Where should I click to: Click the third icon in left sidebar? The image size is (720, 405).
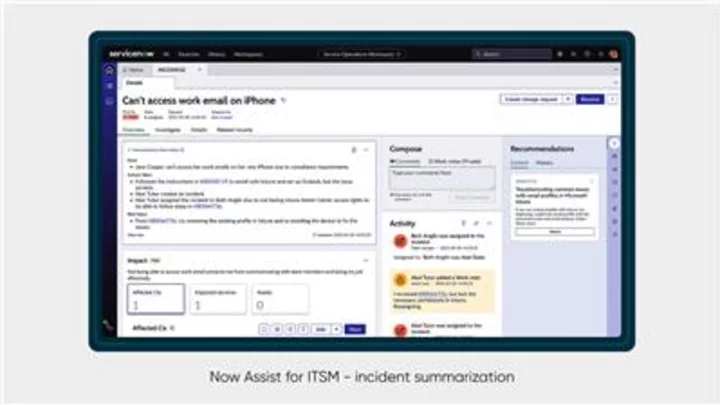click(x=109, y=101)
